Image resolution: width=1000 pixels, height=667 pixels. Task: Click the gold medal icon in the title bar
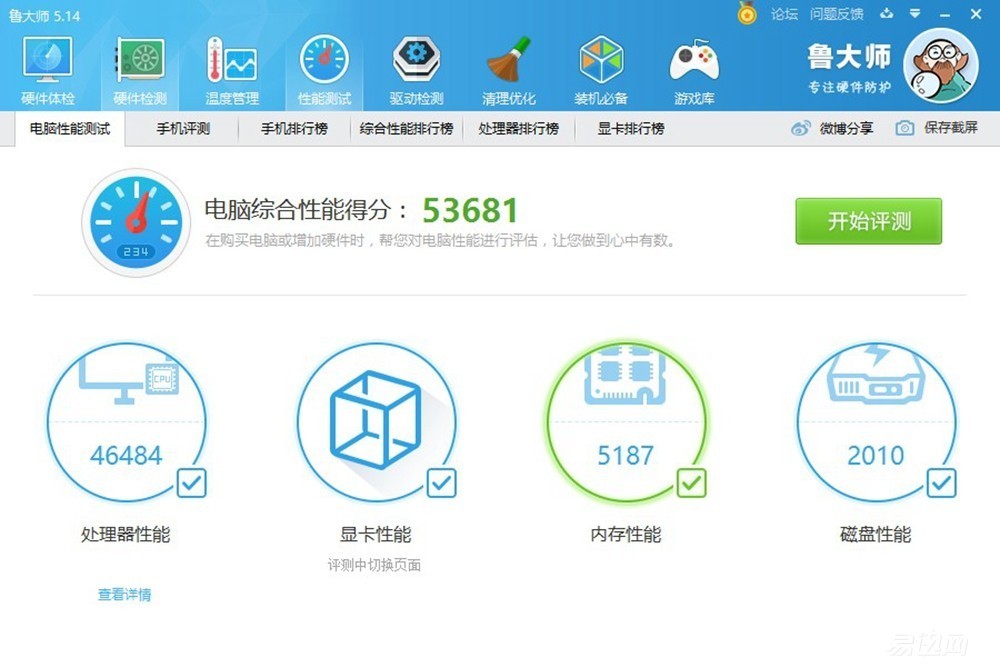747,13
